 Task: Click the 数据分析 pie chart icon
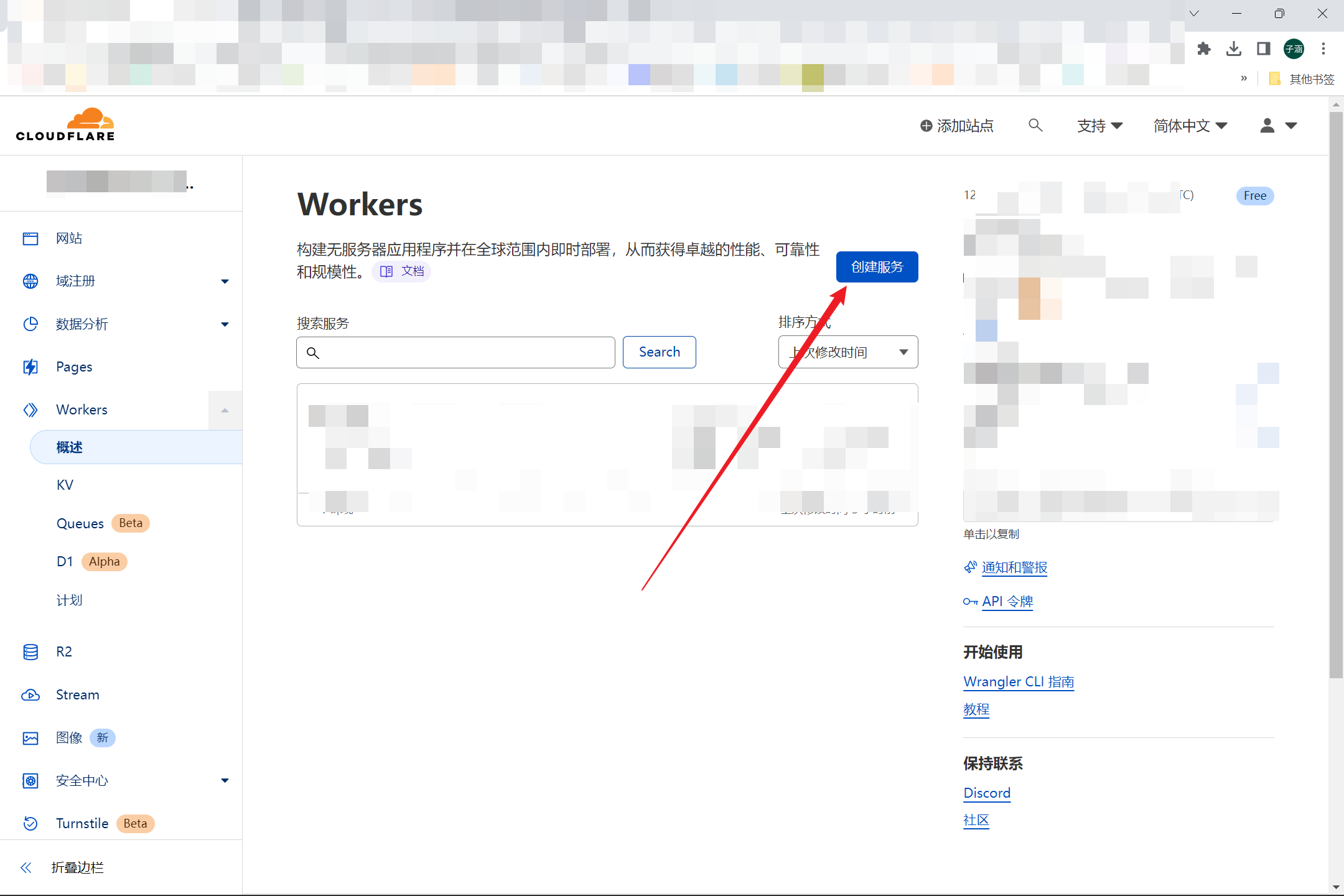[30, 324]
